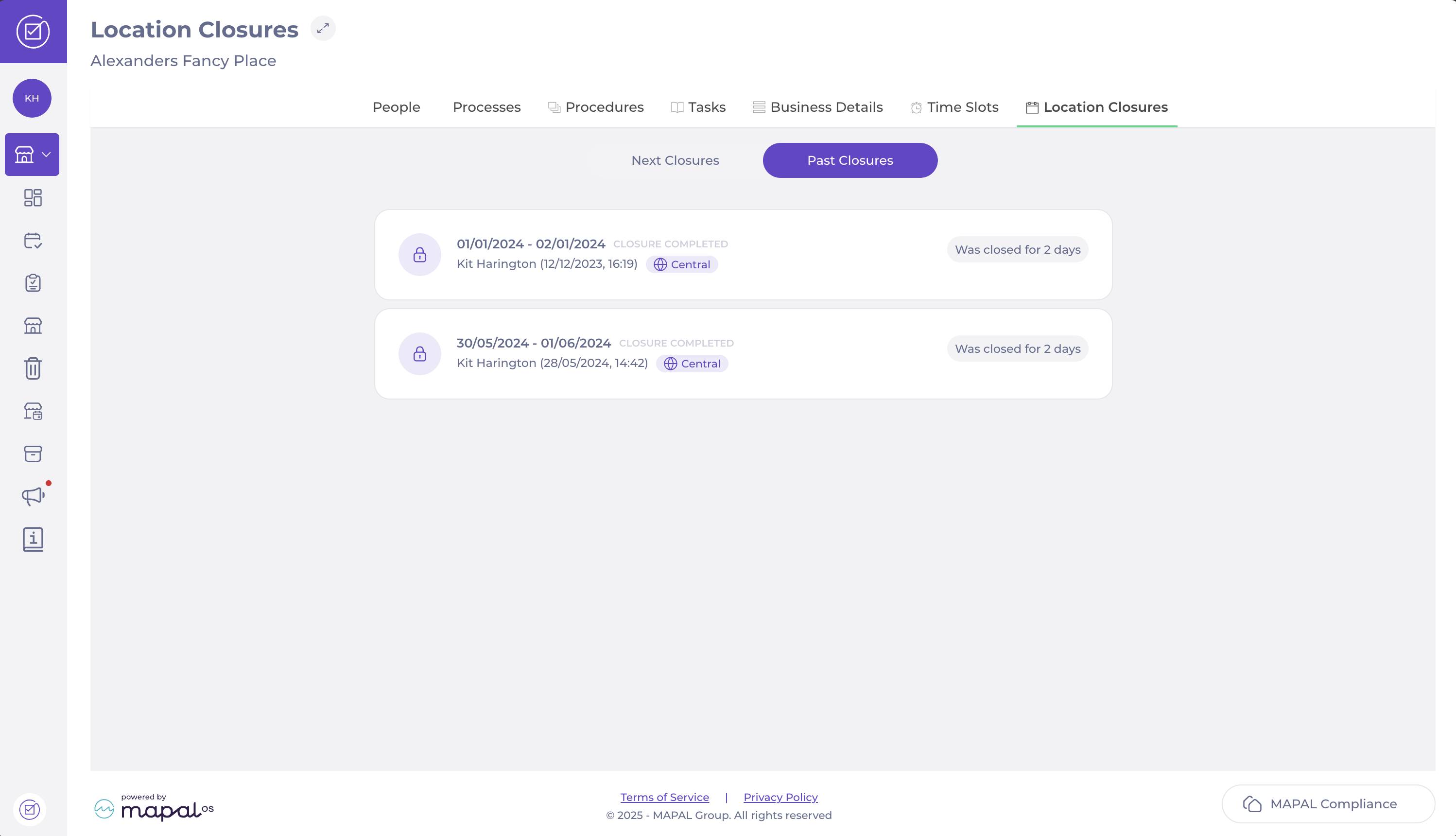Click the date range 30/05/2024 - 01/06/2024
This screenshot has width=1456, height=836.
(x=534, y=343)
